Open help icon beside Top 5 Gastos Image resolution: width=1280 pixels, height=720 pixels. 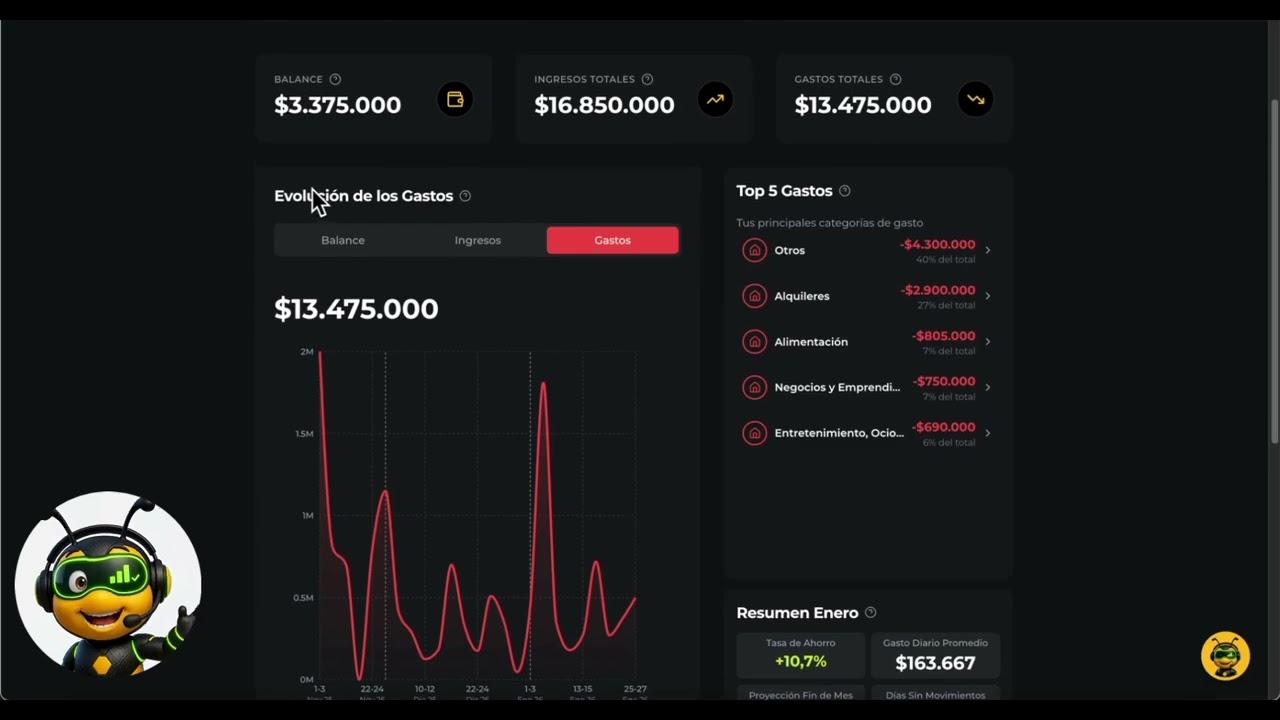pos(845,191)
